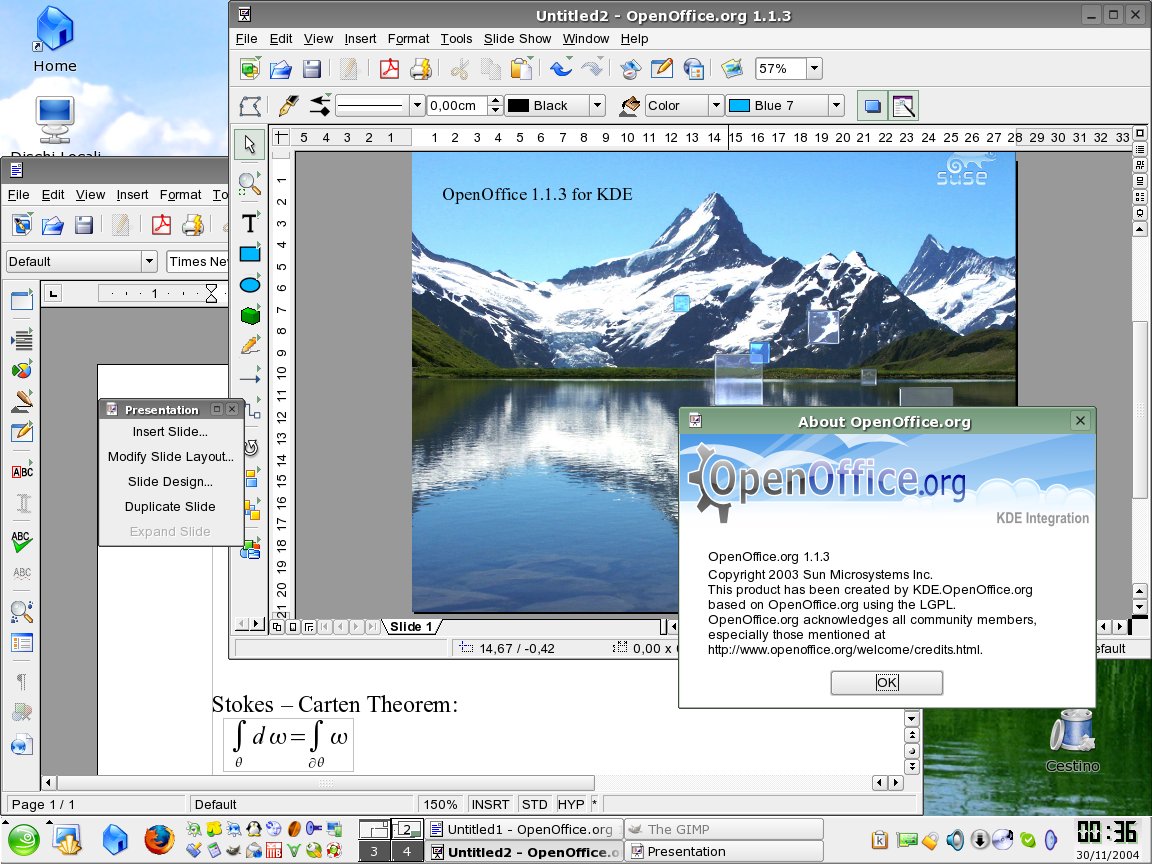Launch Firefox from the KDE panel
This screenshot has height=864, width=1152.
click(x=159, y=840)
